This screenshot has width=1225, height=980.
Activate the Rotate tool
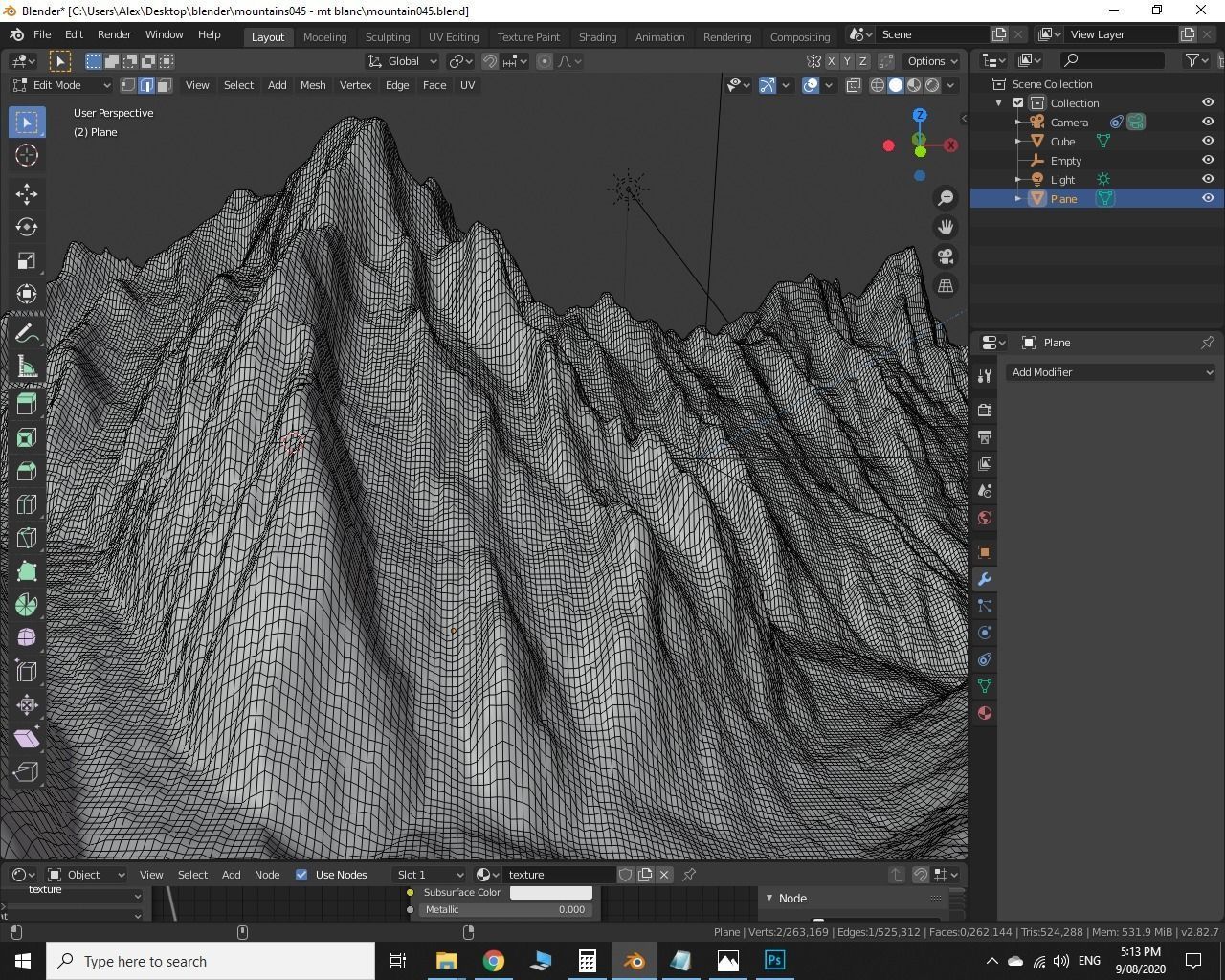26,227
